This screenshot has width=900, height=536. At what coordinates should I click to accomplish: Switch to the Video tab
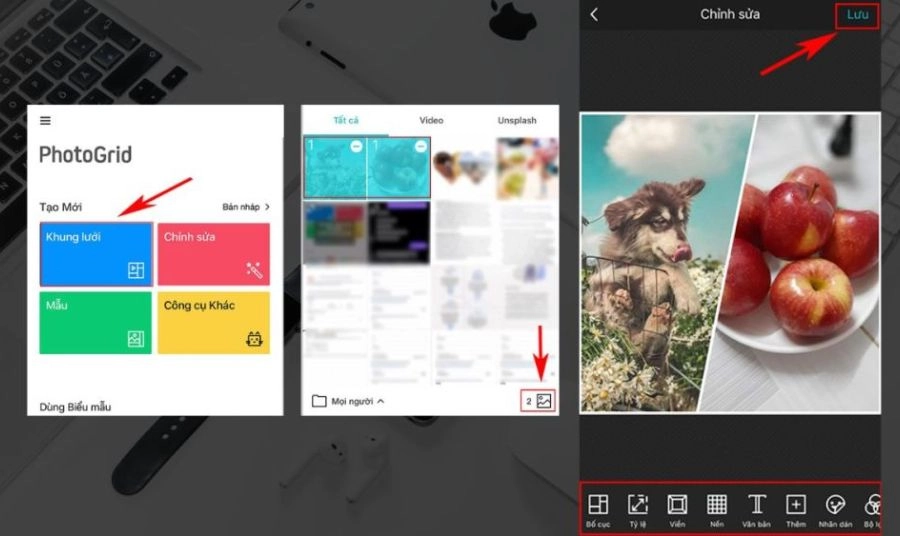tap(431, 121)
